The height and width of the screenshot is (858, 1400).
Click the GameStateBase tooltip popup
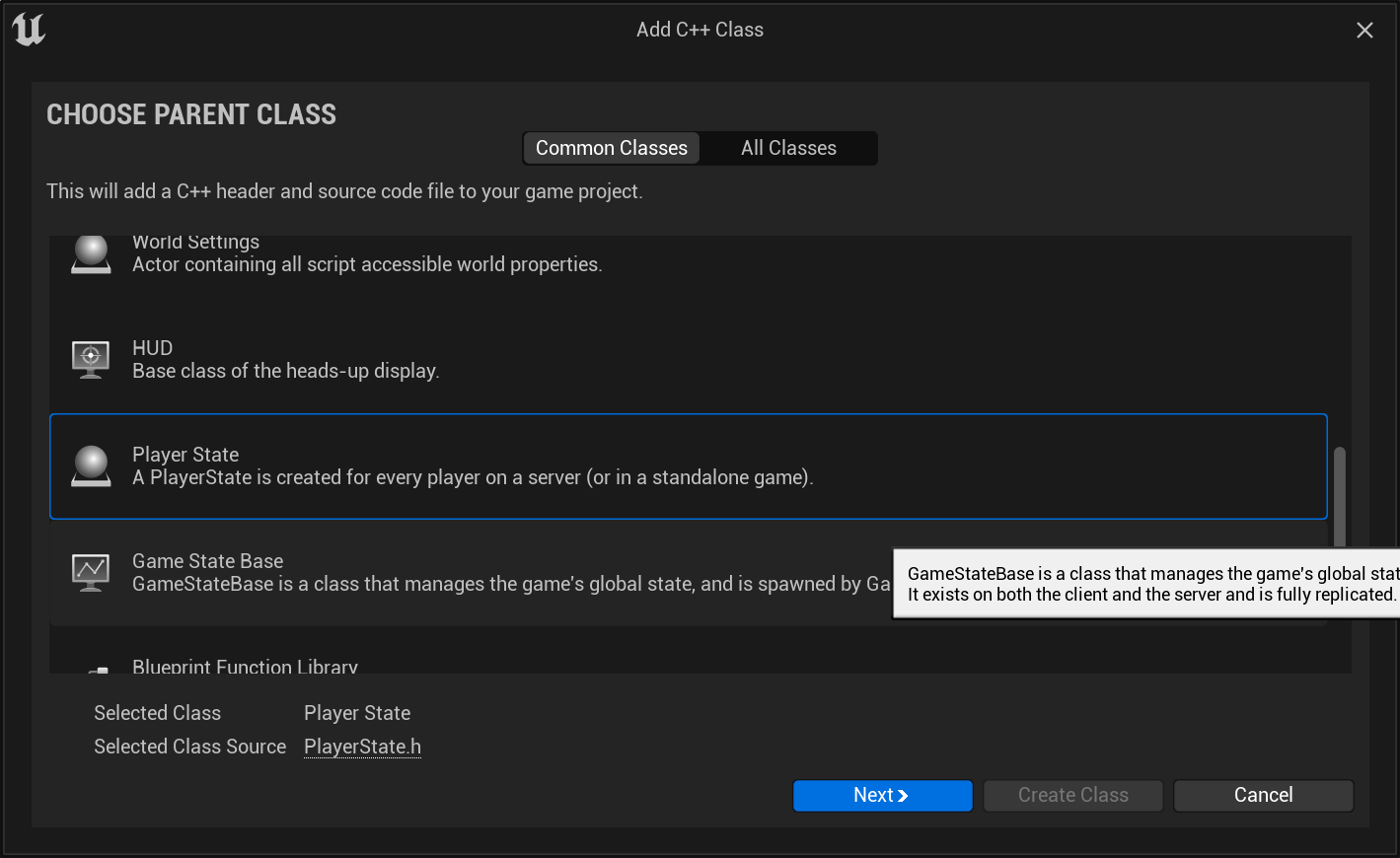pyautogui.click(x=1146, y=584)
